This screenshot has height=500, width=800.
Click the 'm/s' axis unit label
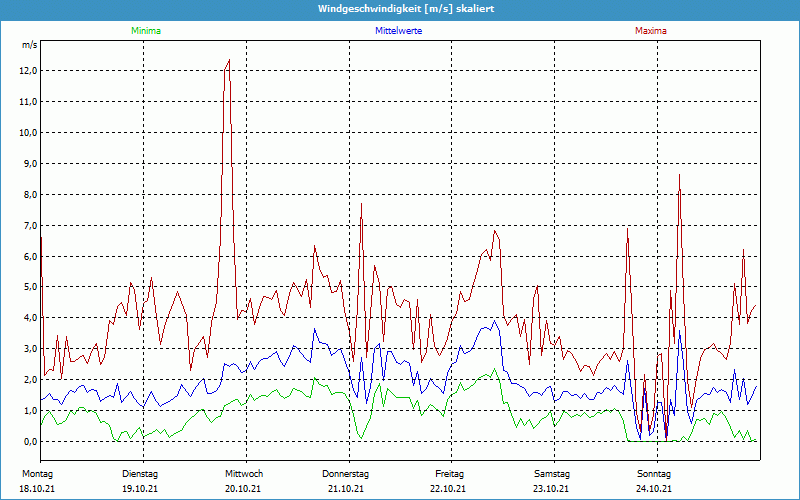[x=30, y=45]
